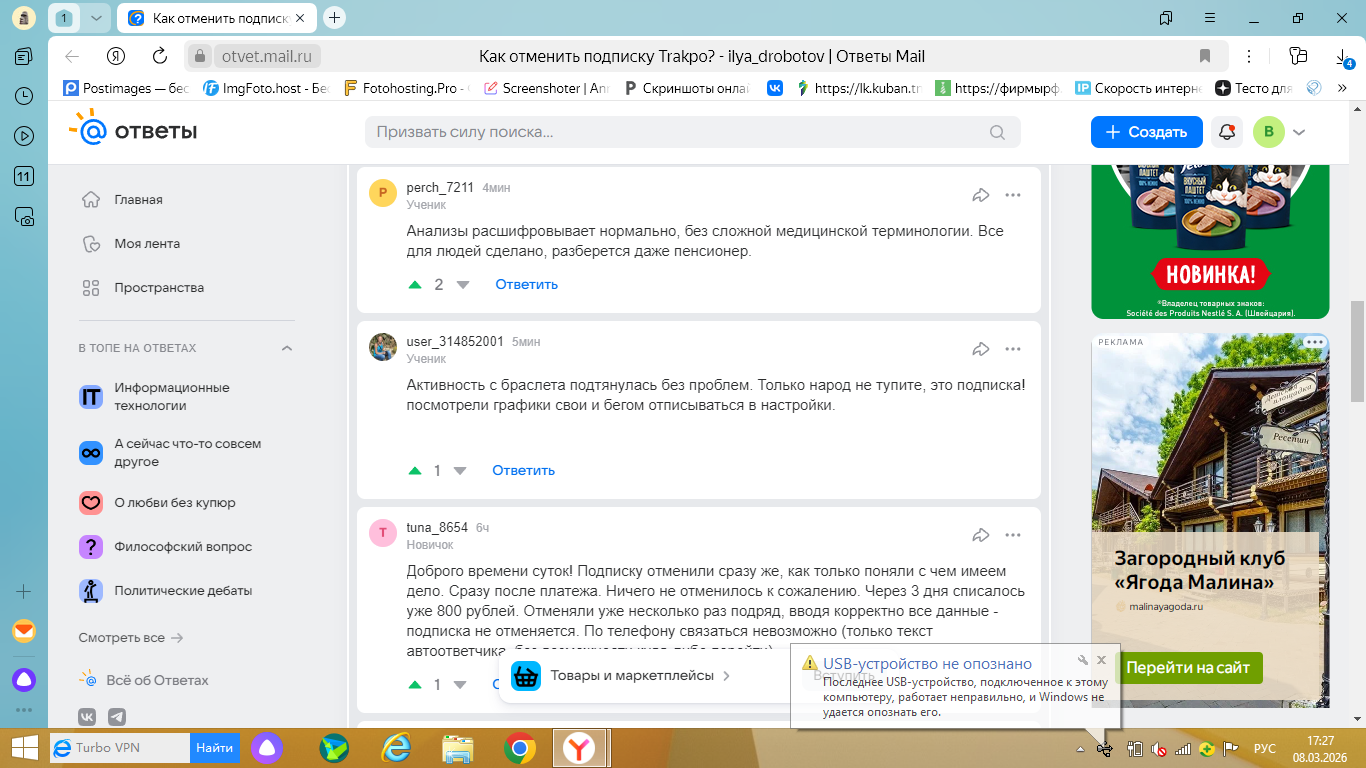
Task: Downvote the answer by user_314852001
Action: coord(460,471)
